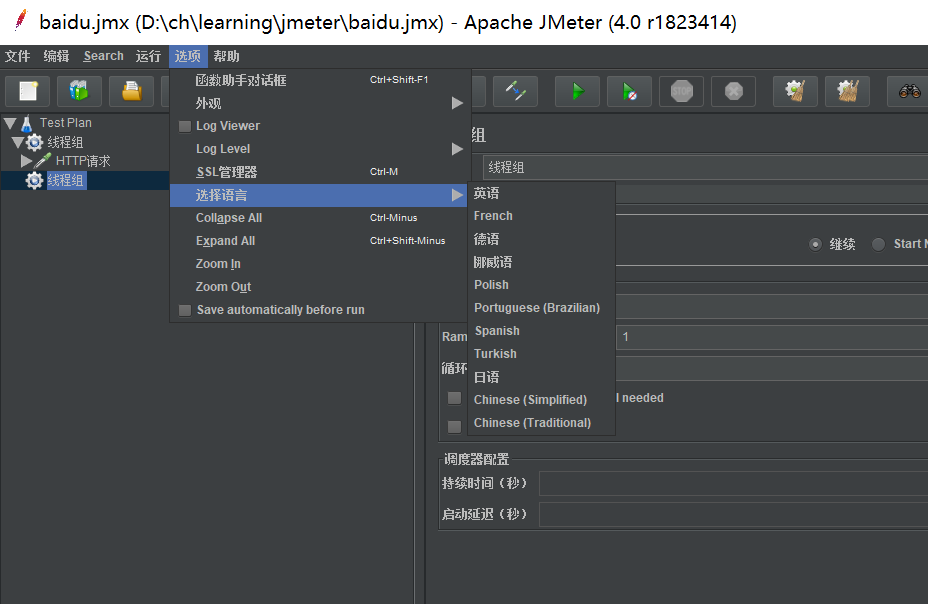Open the Log Level submenu

(x=320, y=148)
